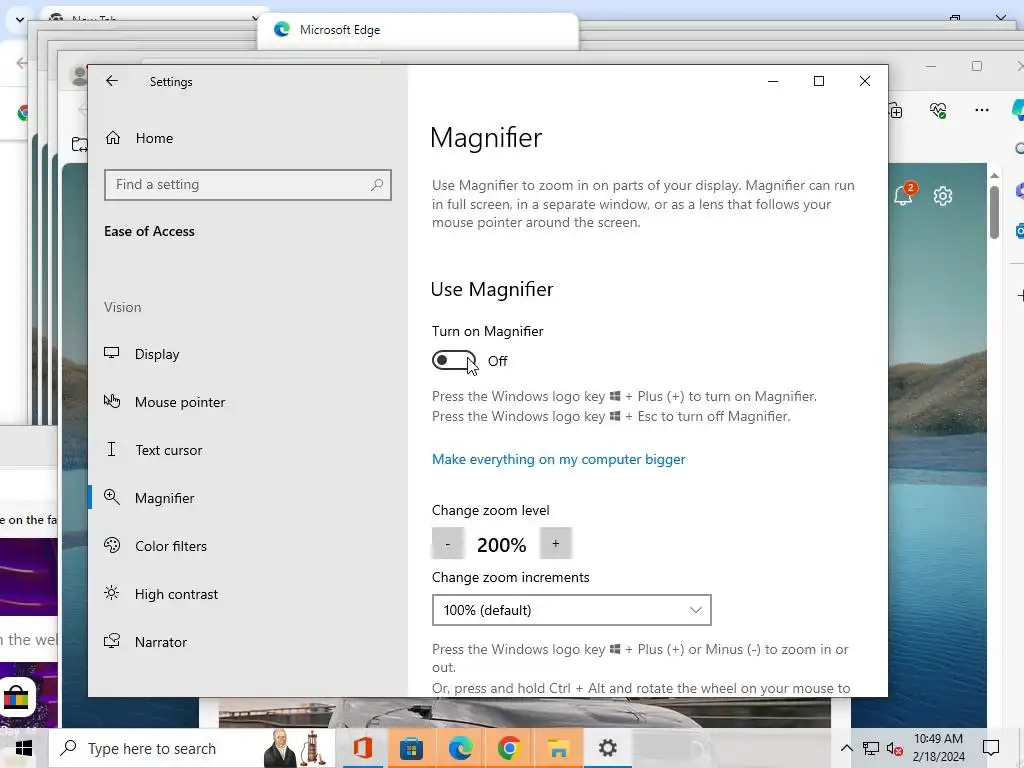Increase zoom level with plus button

tap(556, 543)
